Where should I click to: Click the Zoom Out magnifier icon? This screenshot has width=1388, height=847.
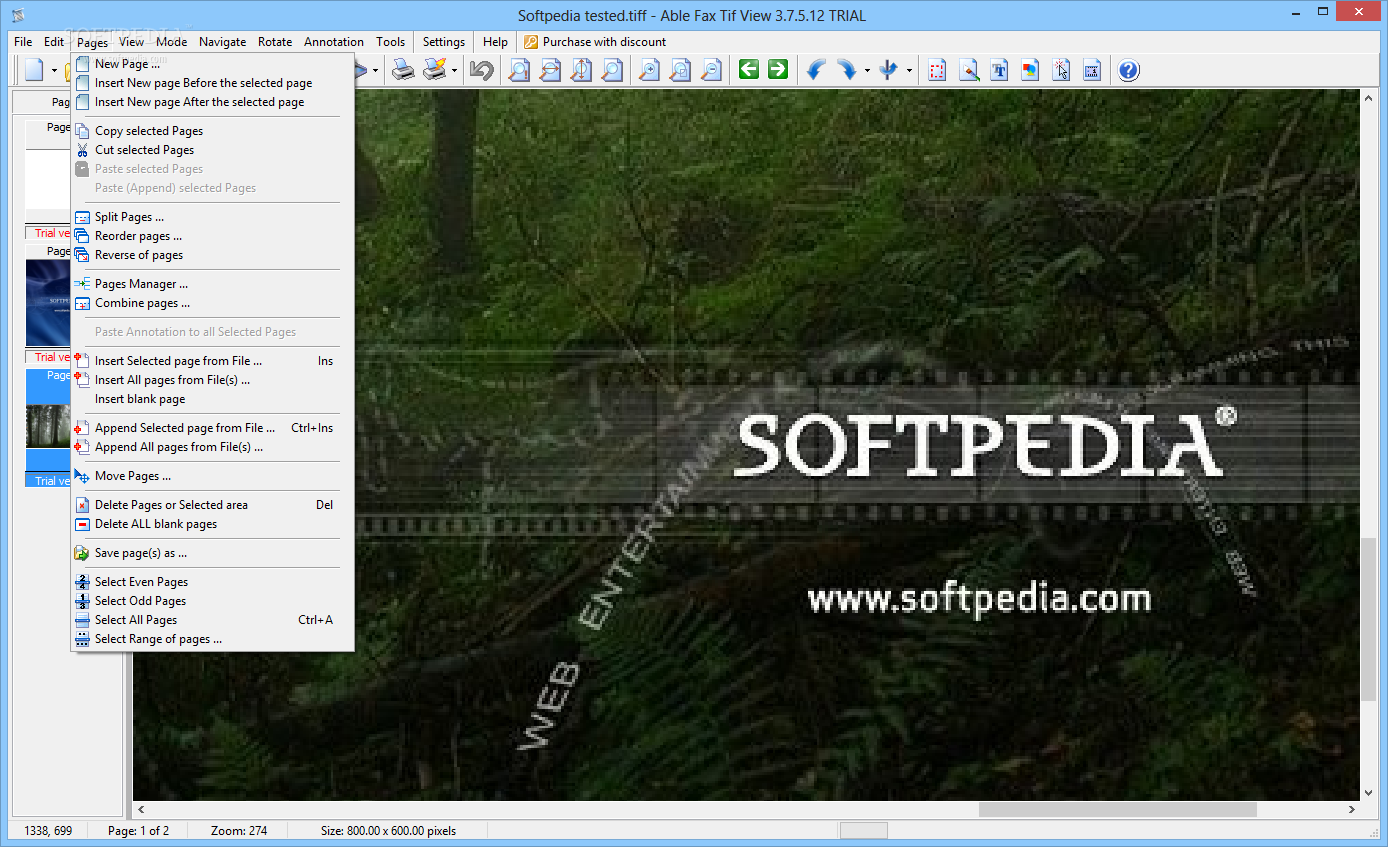coord(711,70)
